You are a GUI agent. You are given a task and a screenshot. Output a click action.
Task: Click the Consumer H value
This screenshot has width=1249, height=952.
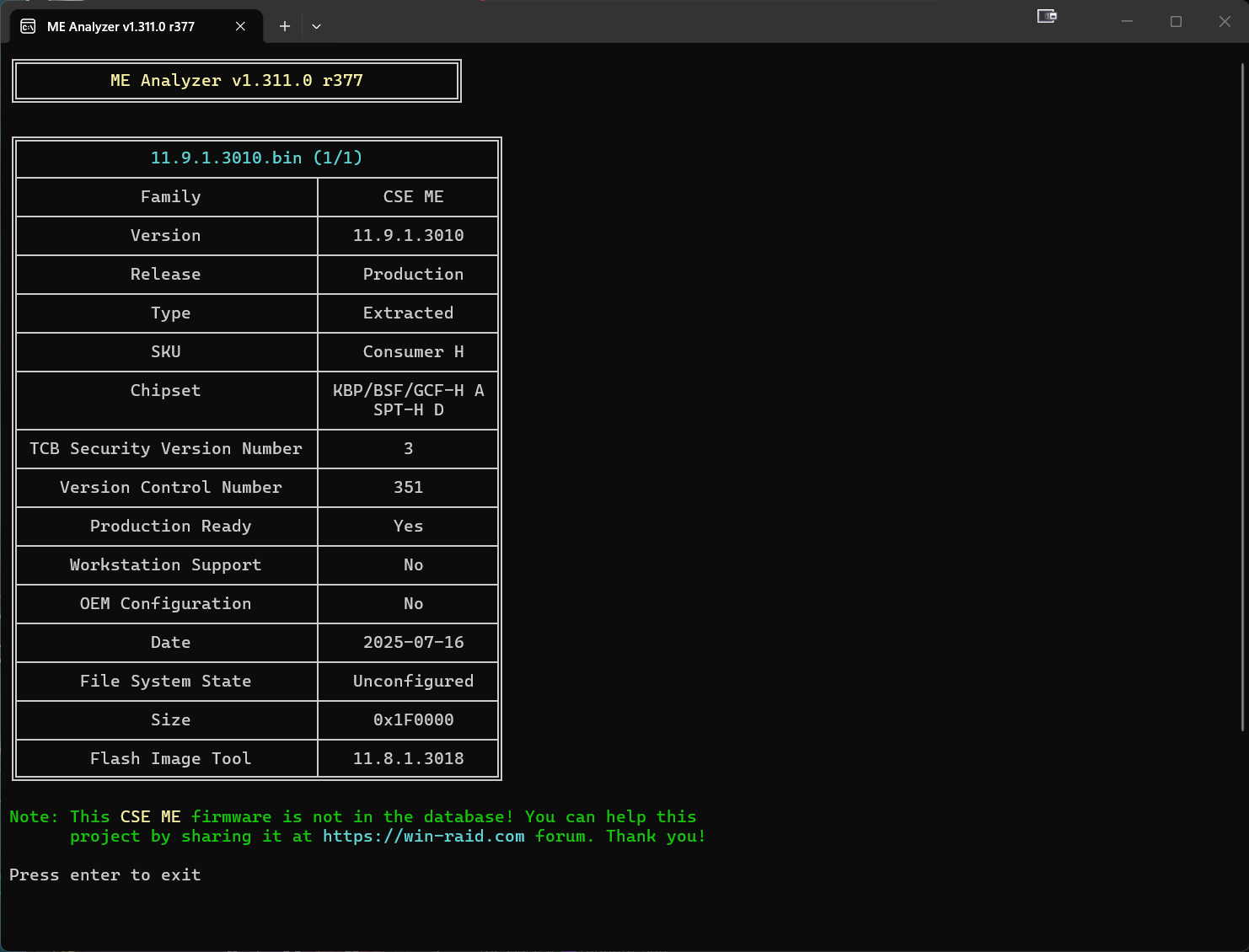[x=413, y=352]
